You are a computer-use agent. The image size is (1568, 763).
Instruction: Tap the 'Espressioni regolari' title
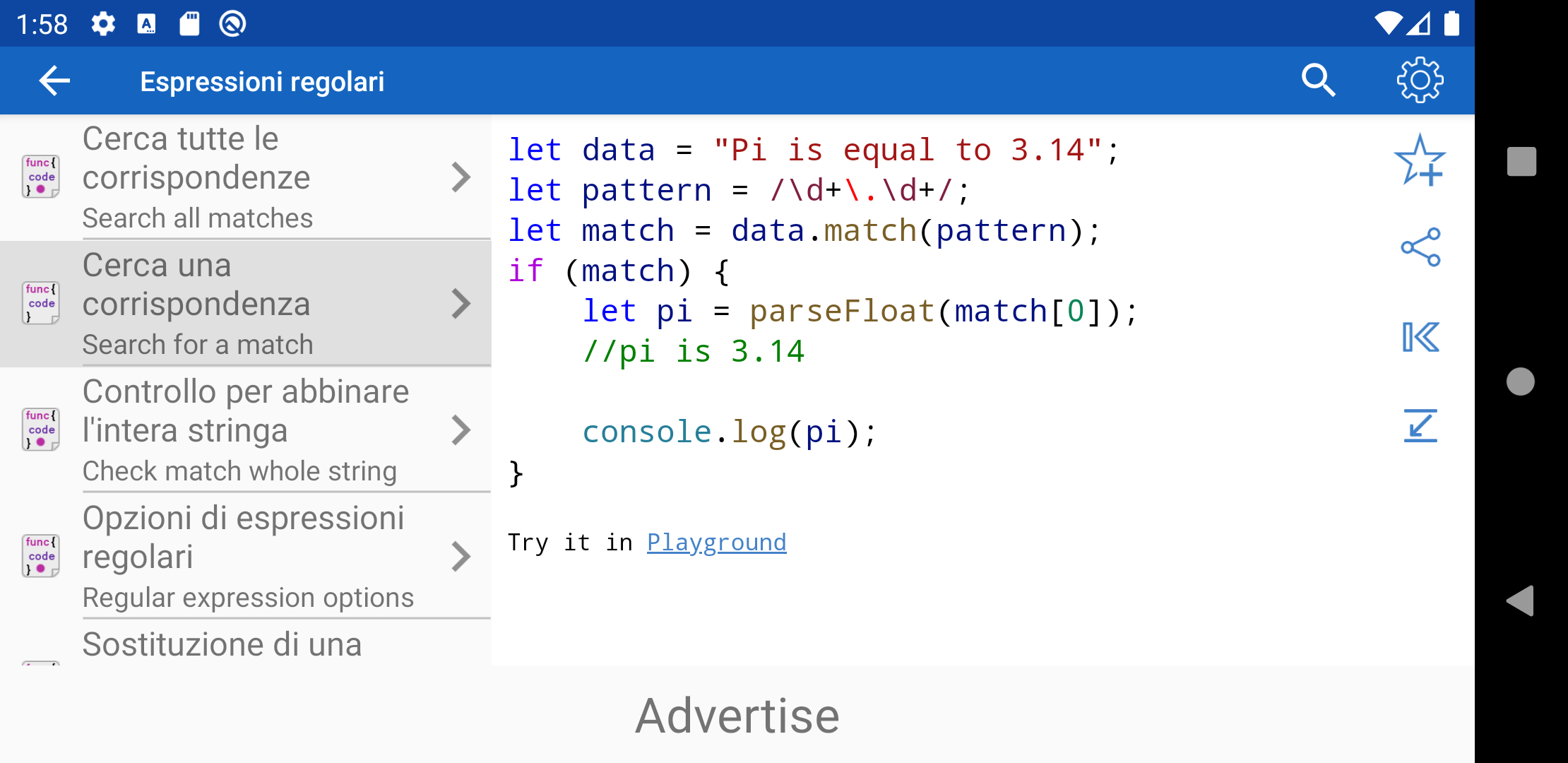pyautogui.click(x=262, y=82)
